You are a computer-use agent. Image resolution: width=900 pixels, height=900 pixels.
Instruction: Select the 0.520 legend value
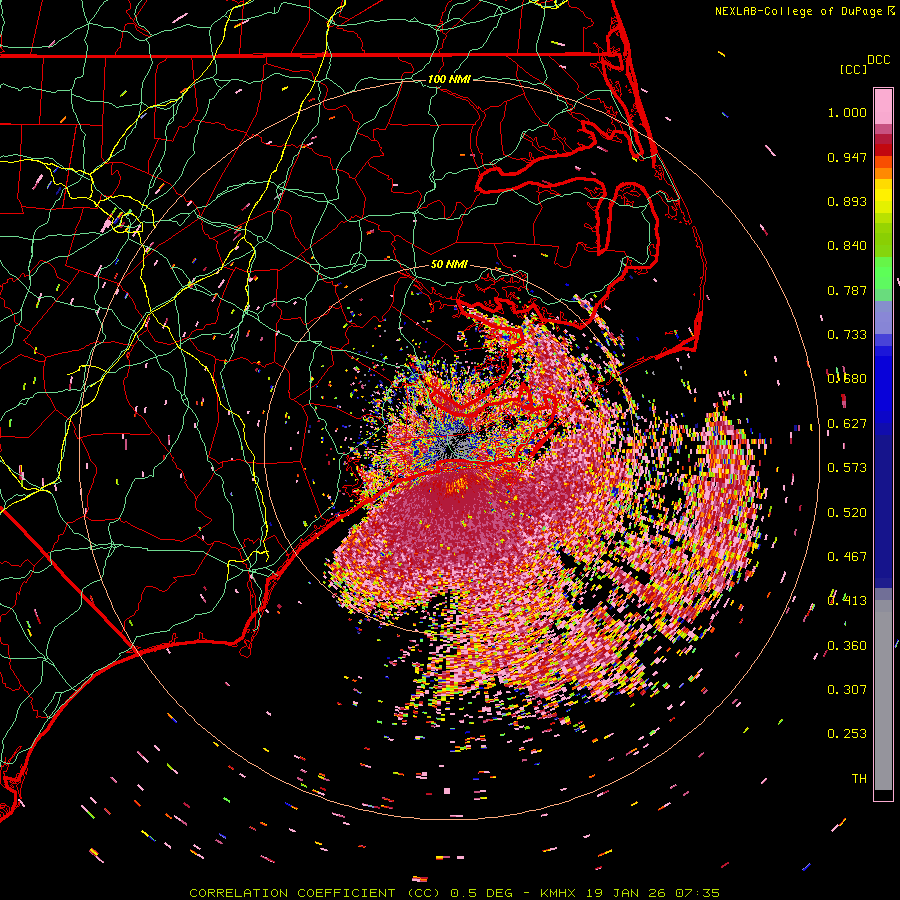pyautogui.click(x=847, y=513)
